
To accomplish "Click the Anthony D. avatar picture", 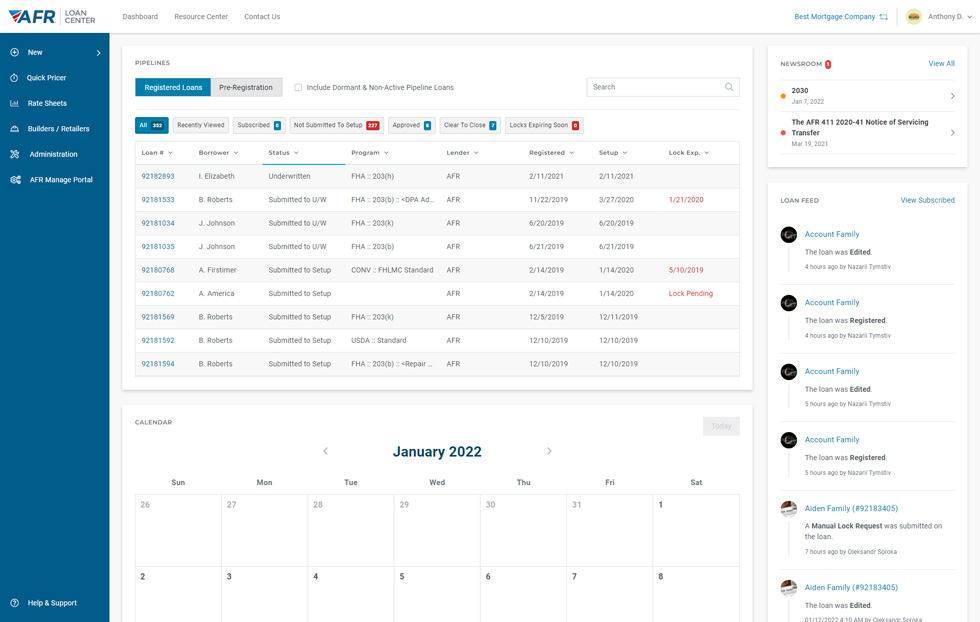I will pyautogui.click(x=914, y=17).
